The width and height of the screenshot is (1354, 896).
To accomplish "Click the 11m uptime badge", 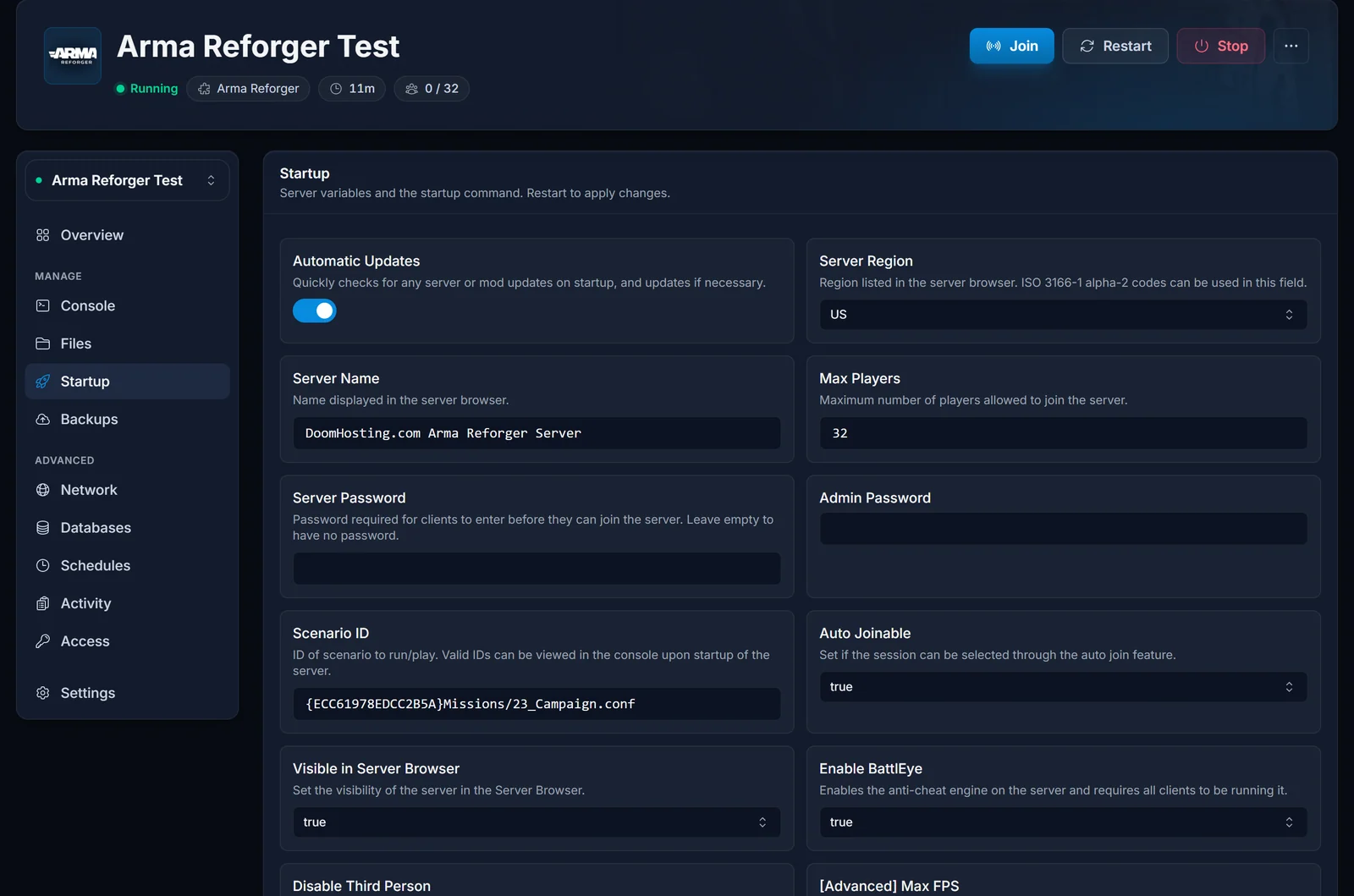I will click(352, 89).
